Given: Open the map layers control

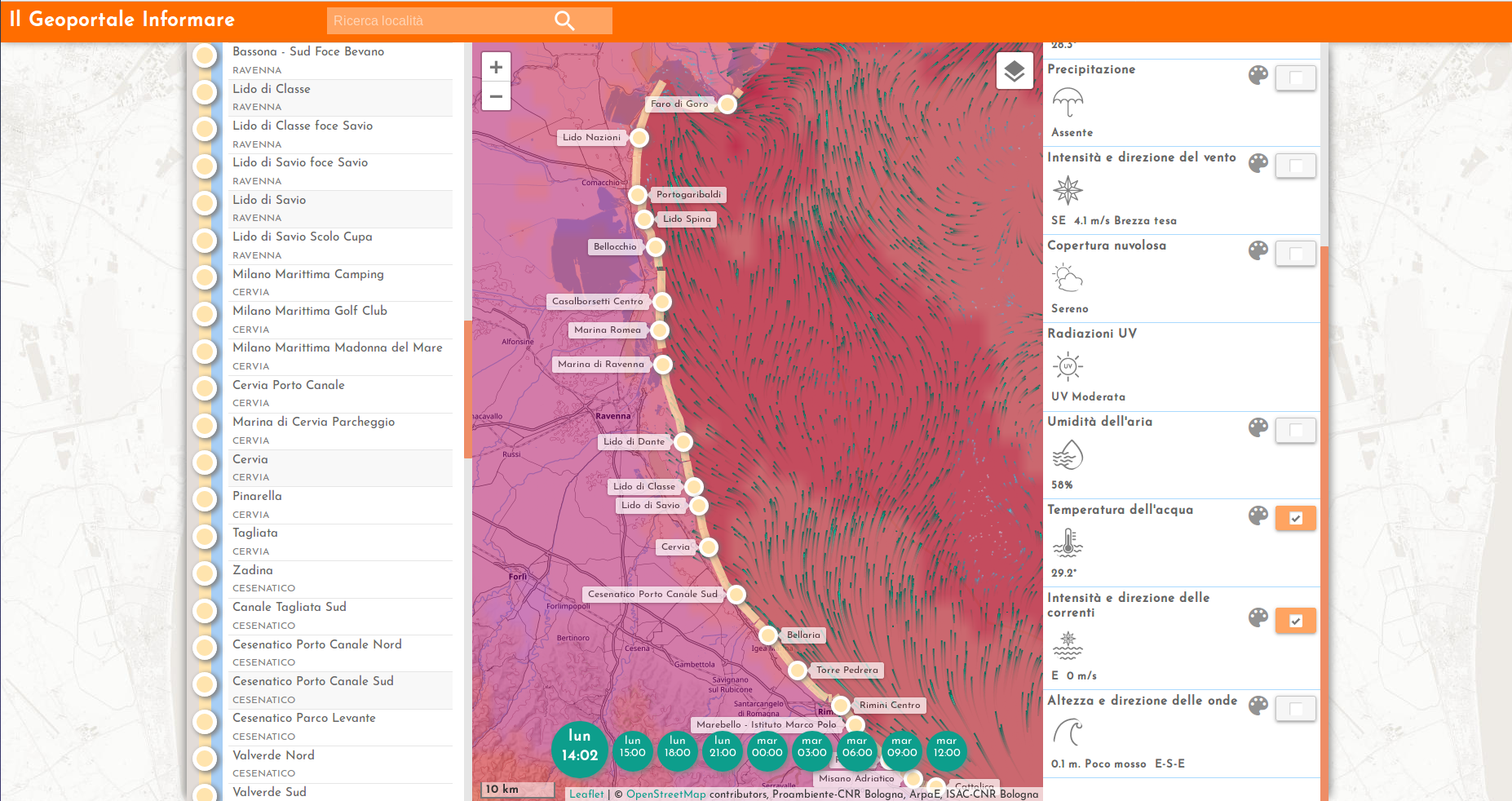Looking at the screenshot, I should [1015, 72].
